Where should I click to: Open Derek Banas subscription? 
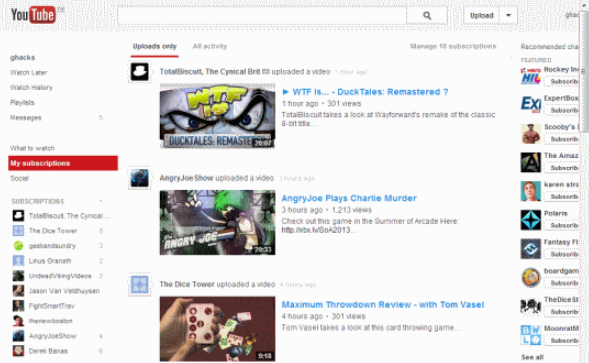pyautogui.click(x=48, y=351)
